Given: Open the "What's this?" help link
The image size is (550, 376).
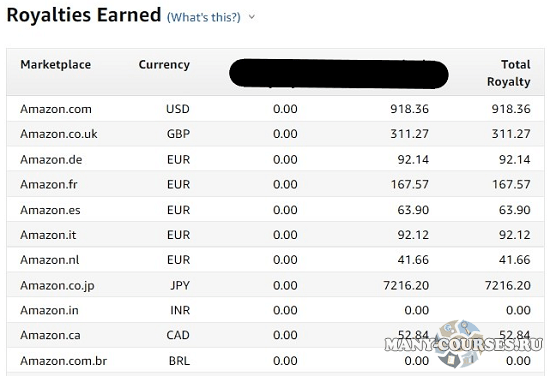Looking at the screenshot, I should tap(204, 17).
